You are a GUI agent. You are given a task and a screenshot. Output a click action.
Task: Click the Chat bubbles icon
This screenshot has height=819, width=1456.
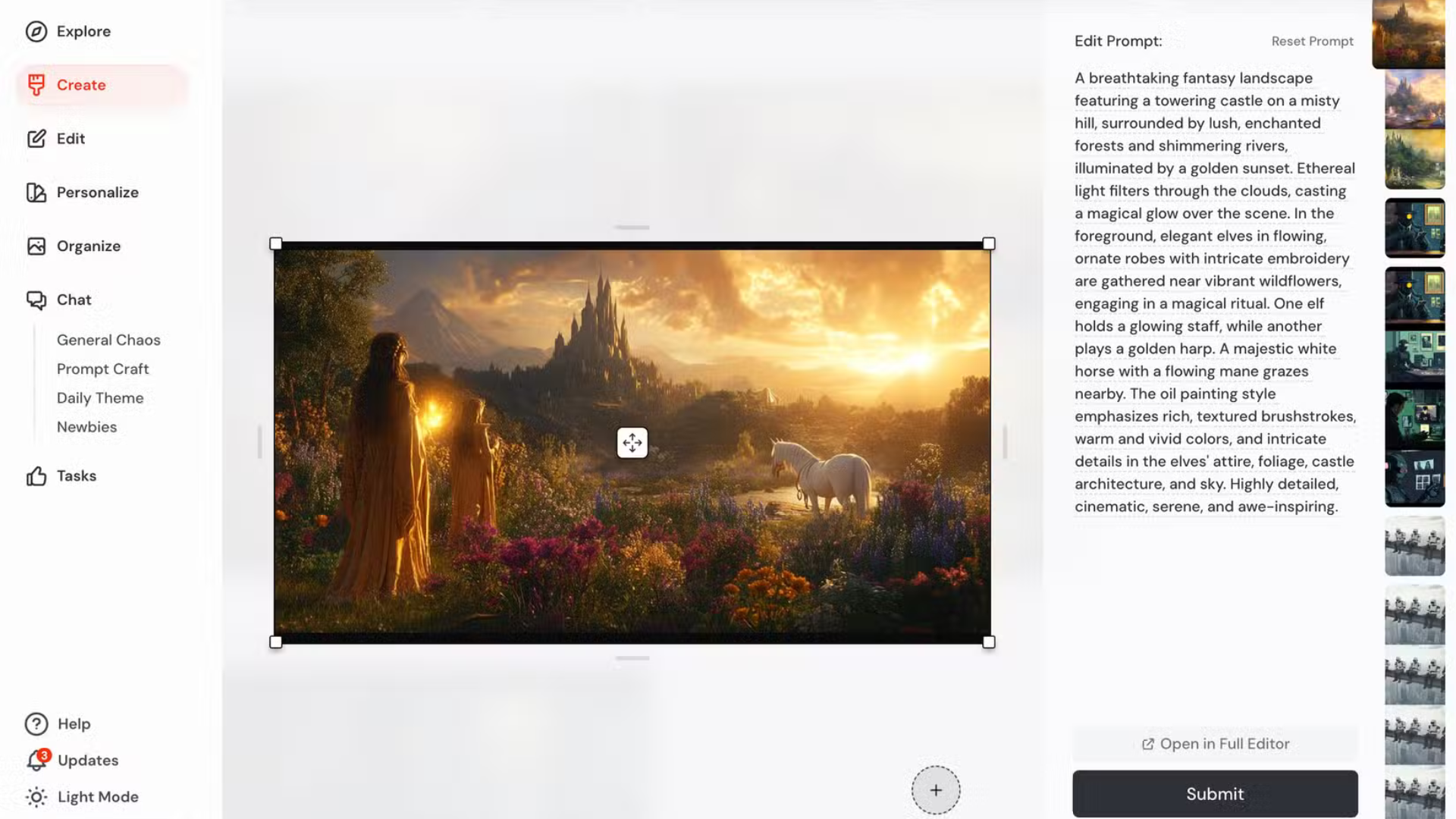point(36,300)
